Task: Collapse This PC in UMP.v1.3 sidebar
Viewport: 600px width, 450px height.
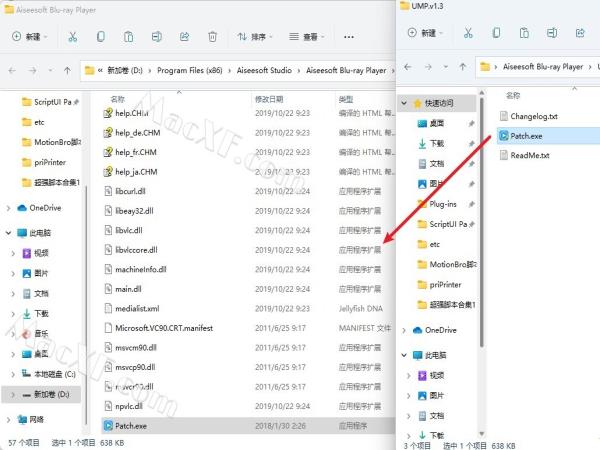Action: pyautogui.click(x=404, y=355)
